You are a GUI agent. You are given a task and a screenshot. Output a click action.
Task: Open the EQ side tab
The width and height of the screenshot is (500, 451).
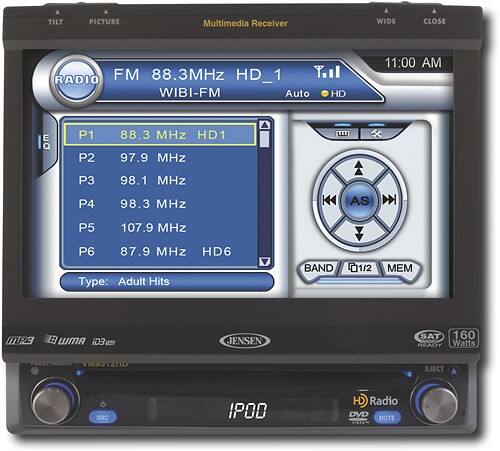click(46, 142)
